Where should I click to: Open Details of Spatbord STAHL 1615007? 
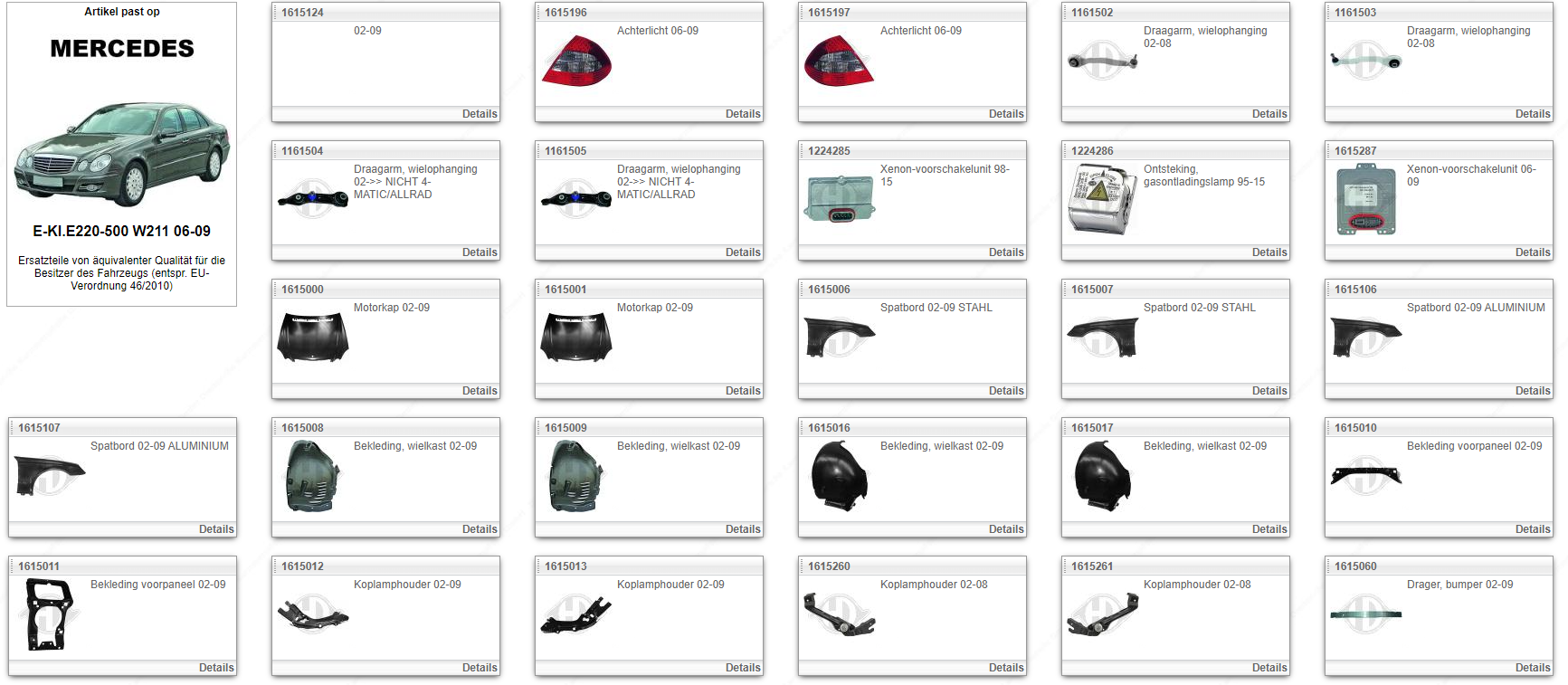(x=1269, y=391)
